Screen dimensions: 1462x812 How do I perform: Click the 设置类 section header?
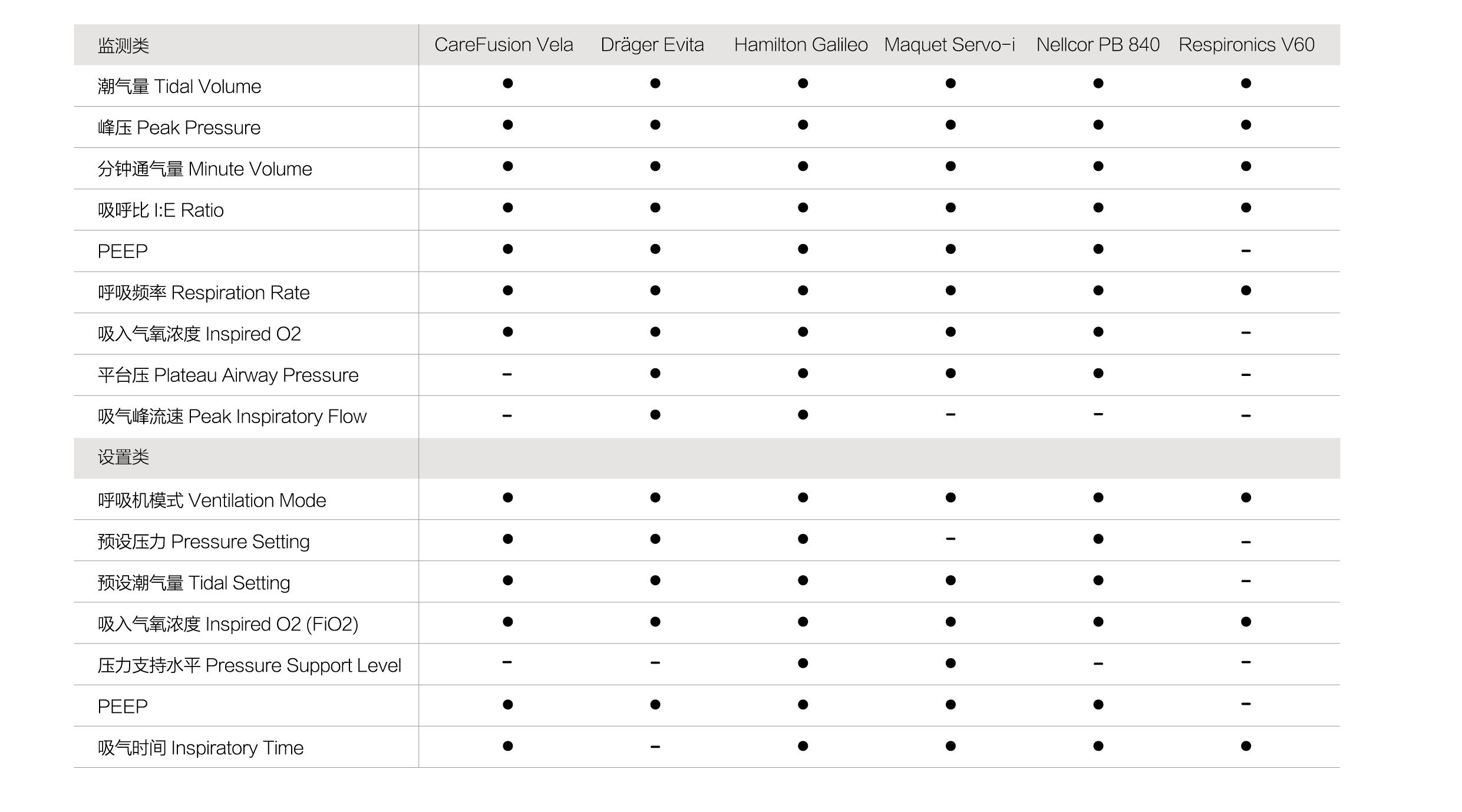tap(123, 458)
